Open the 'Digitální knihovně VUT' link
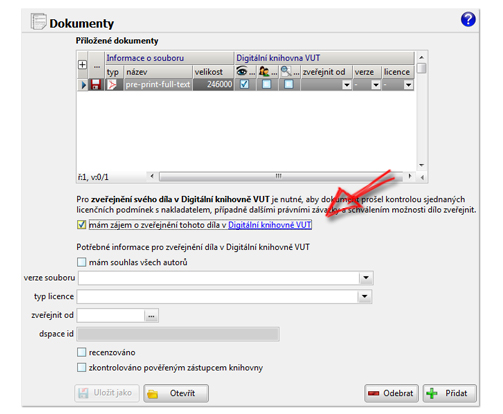The image size is (503, 414). 269,225
